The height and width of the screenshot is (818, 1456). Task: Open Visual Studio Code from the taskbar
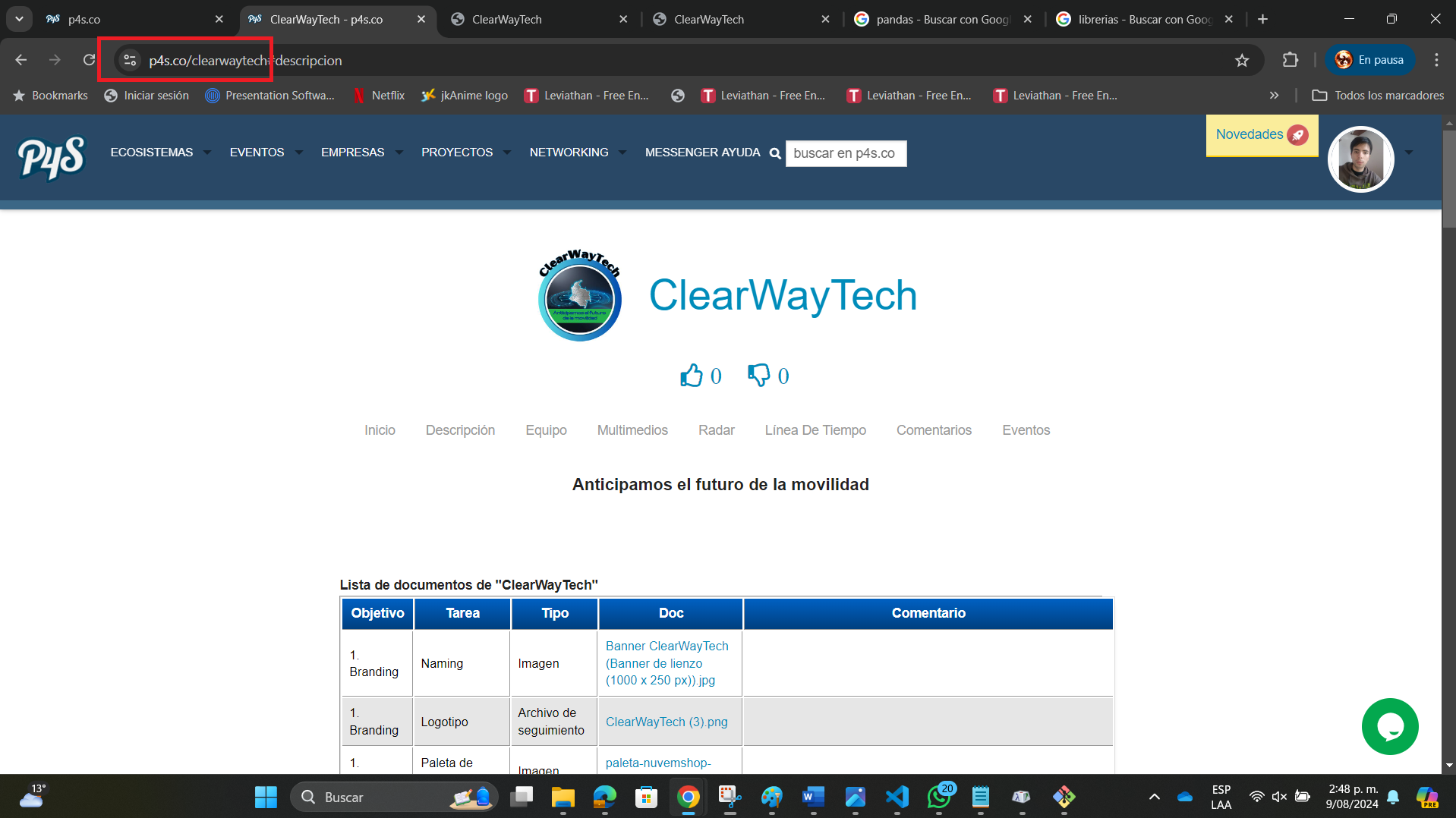pyautogui.click(x=897, y=797)
